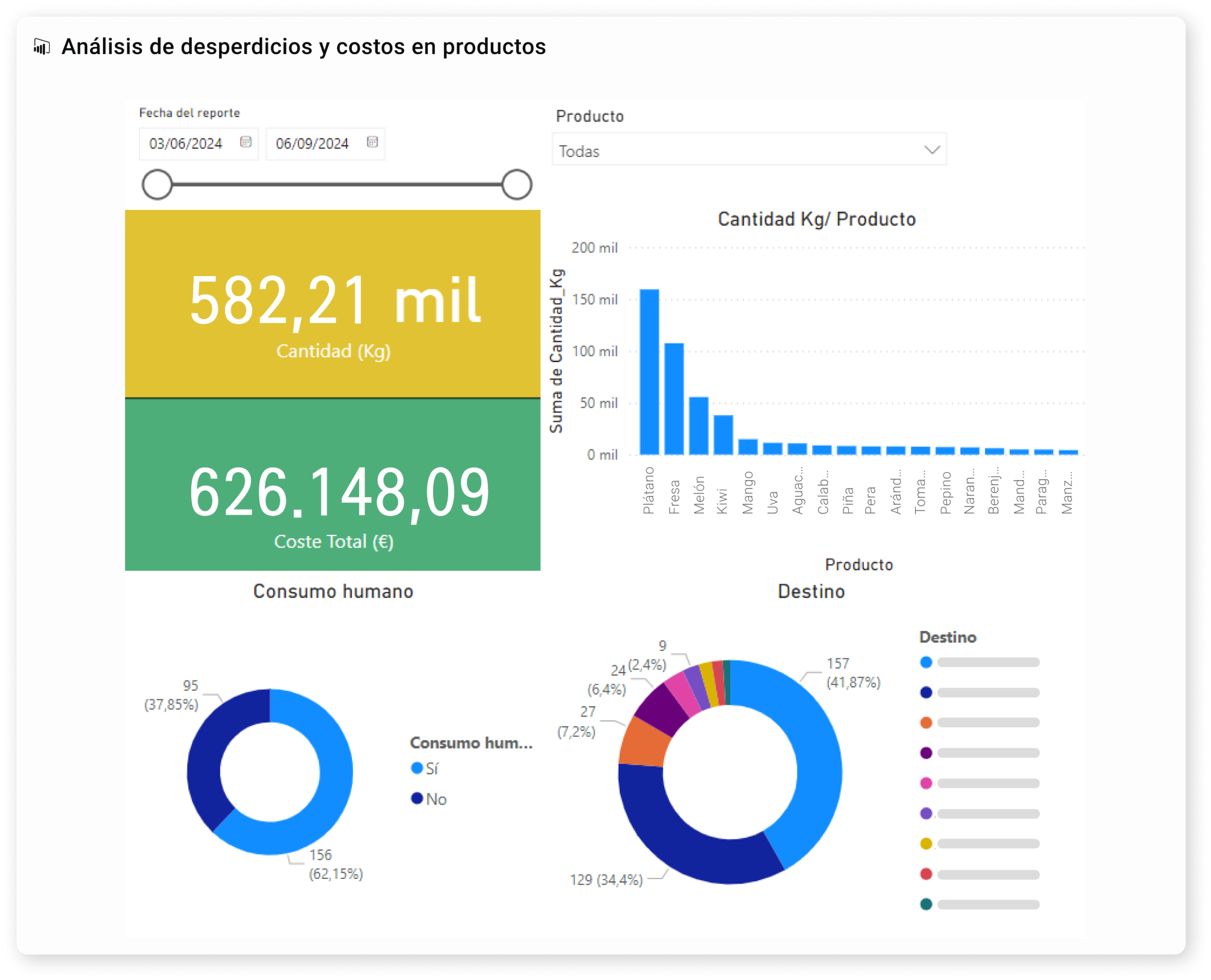Screen dimensions: 1211x980
Task: Click the end date field 06/09/2024
Action: click(312, 144)
